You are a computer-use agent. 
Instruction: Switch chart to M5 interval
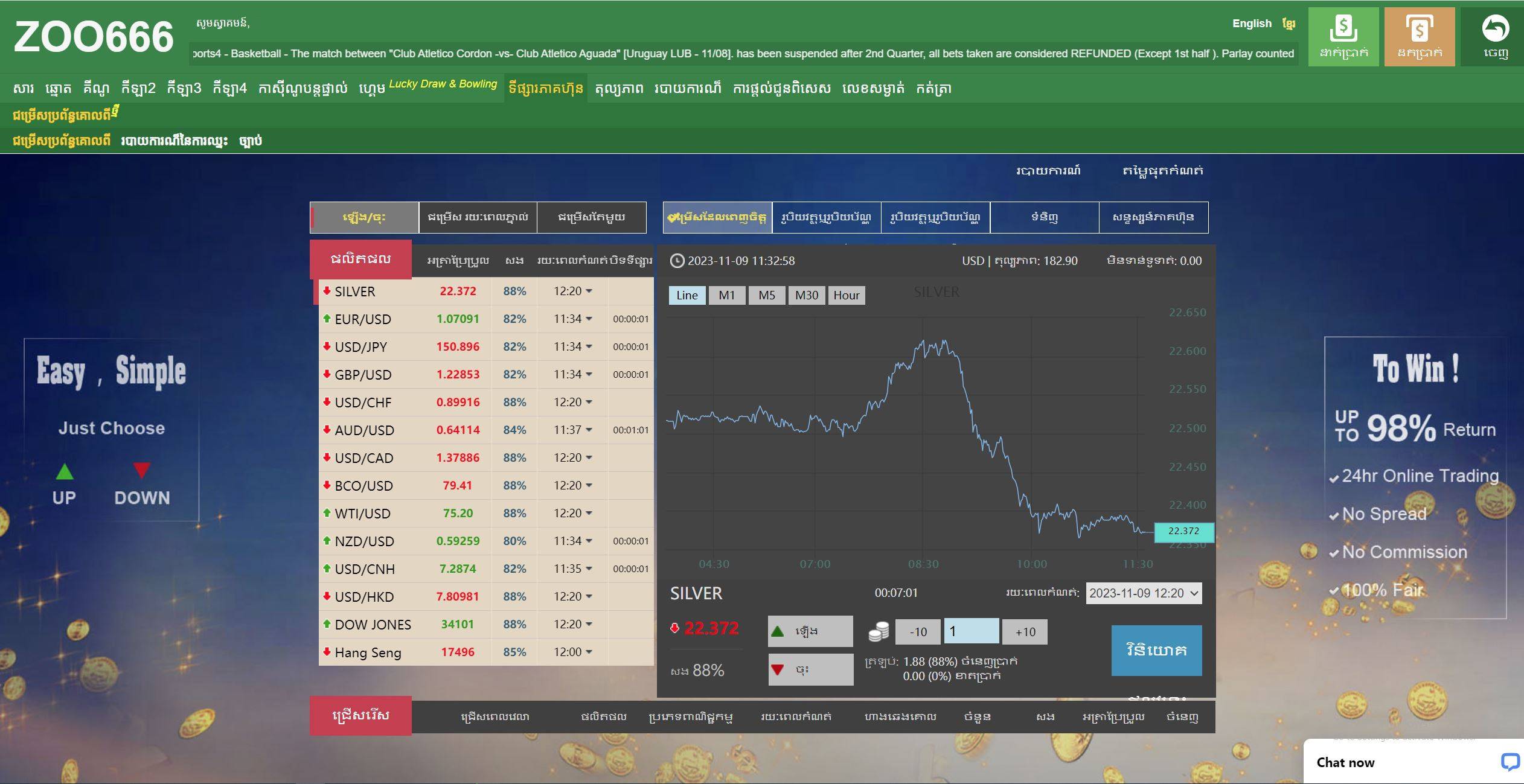point(767,295)
